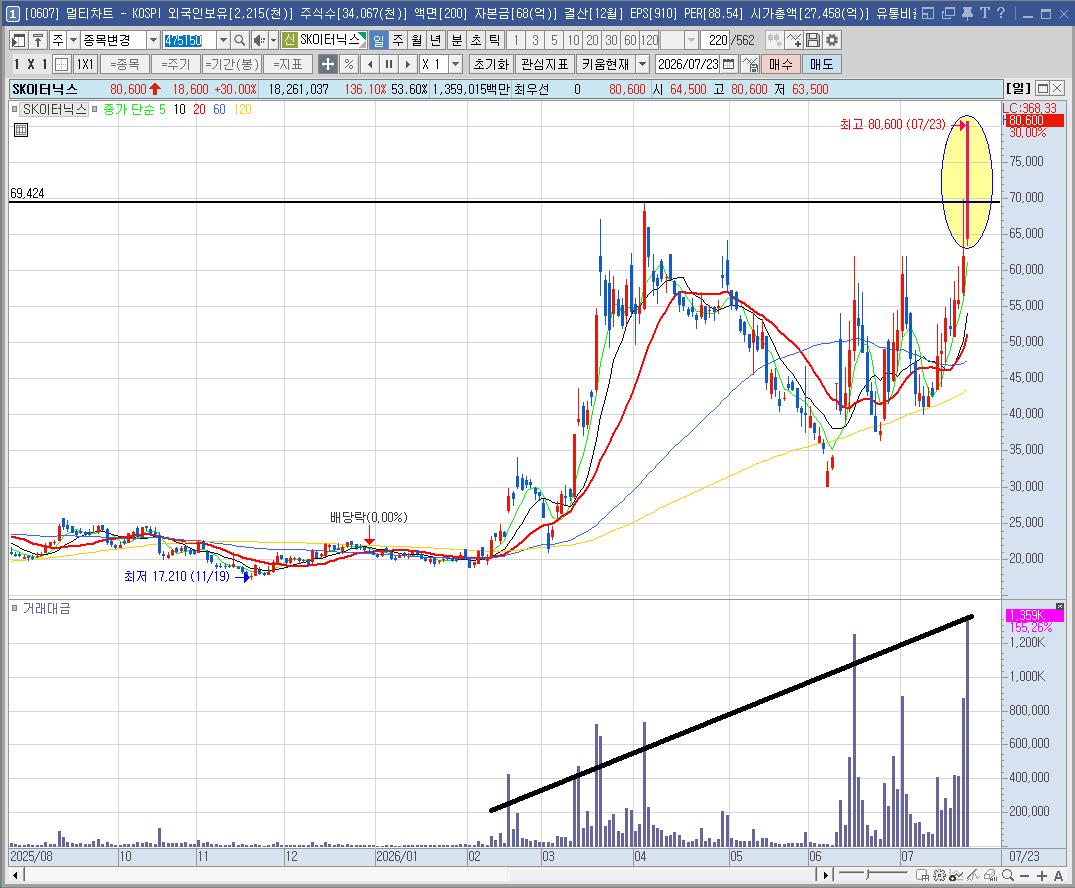Open help question mark icon

click(1000, 12)
